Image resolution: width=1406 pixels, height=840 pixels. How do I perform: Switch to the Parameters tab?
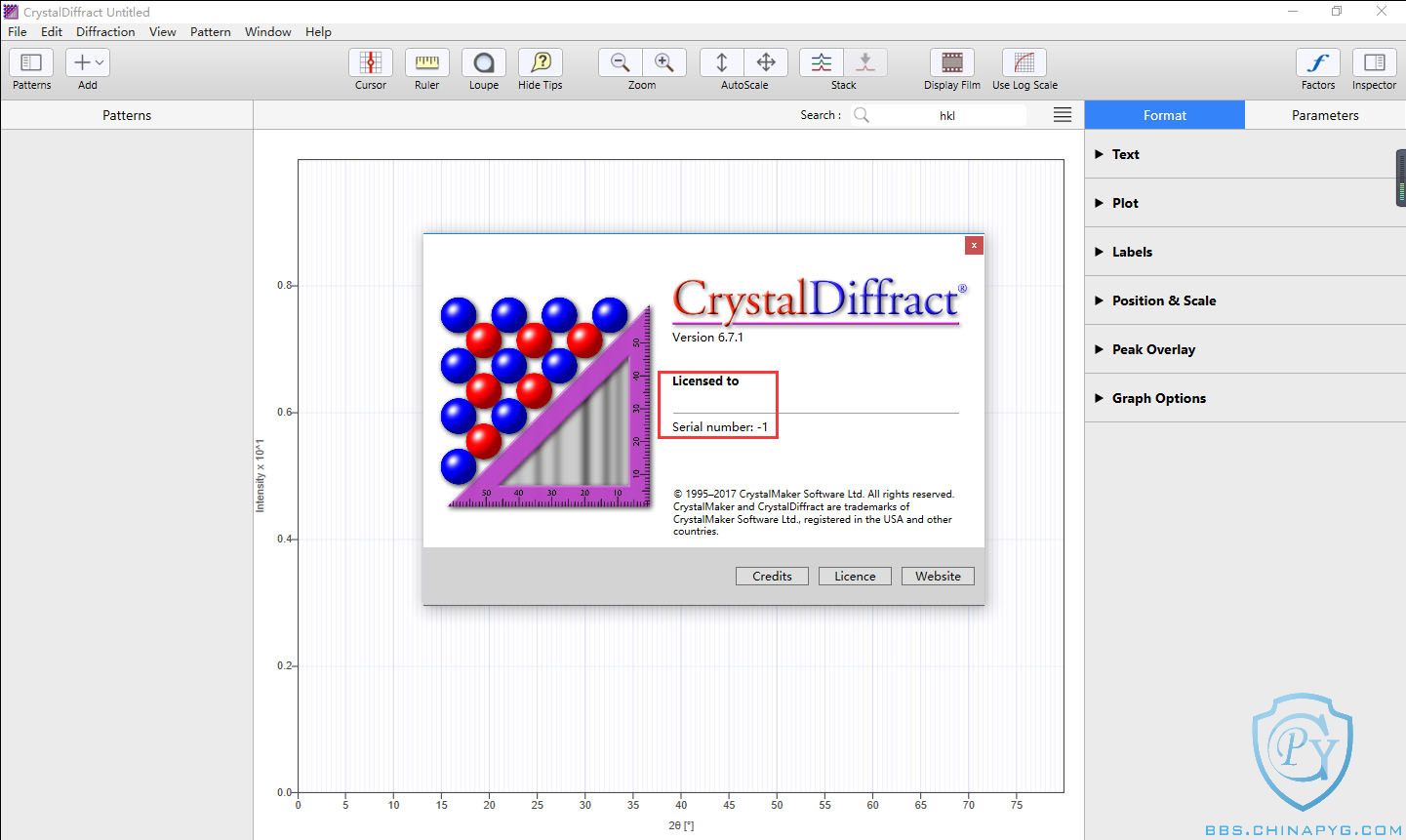pos(1325,115)
